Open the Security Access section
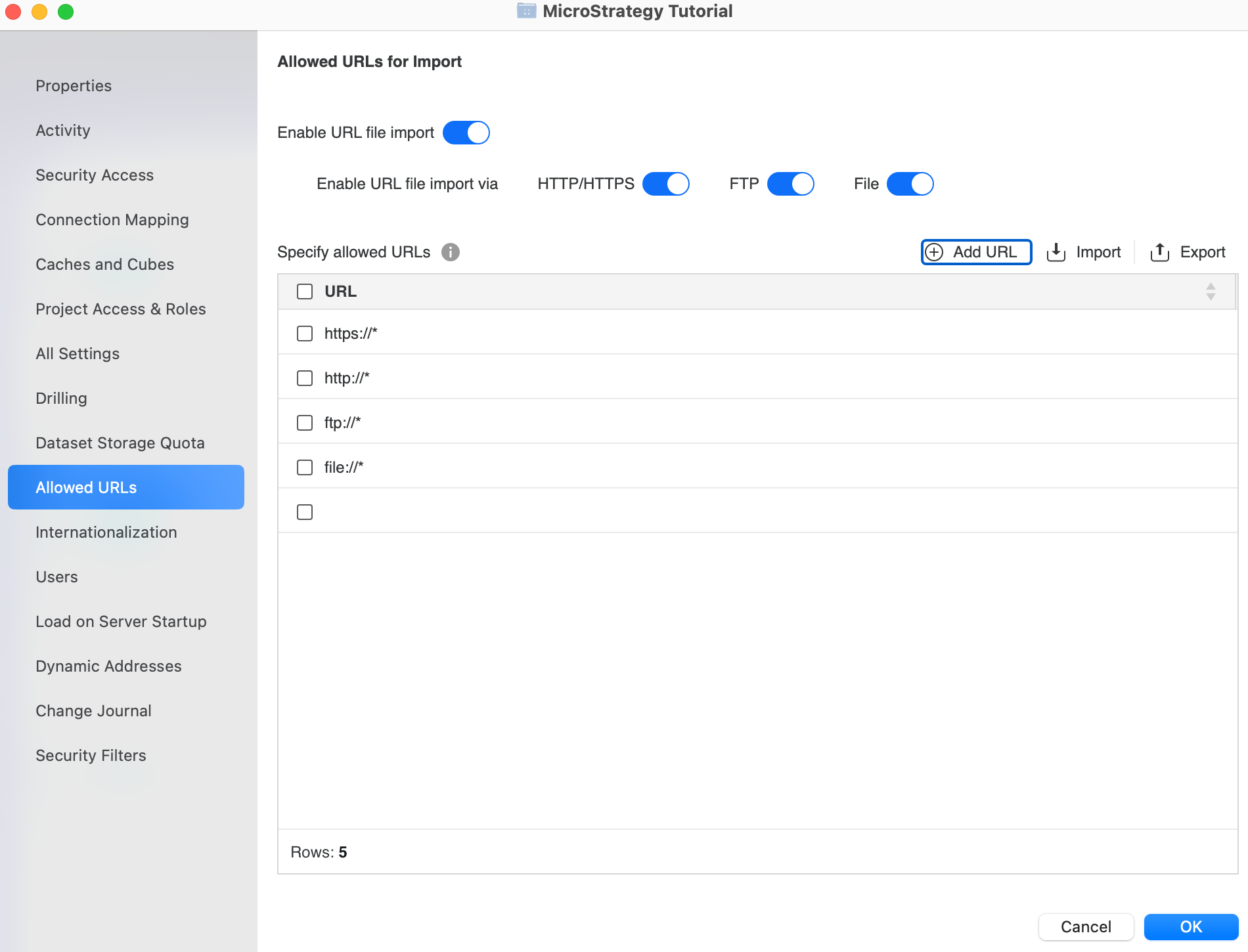Screen dimensions: 1248x952 pyautogui.click(x=95, y=175)
